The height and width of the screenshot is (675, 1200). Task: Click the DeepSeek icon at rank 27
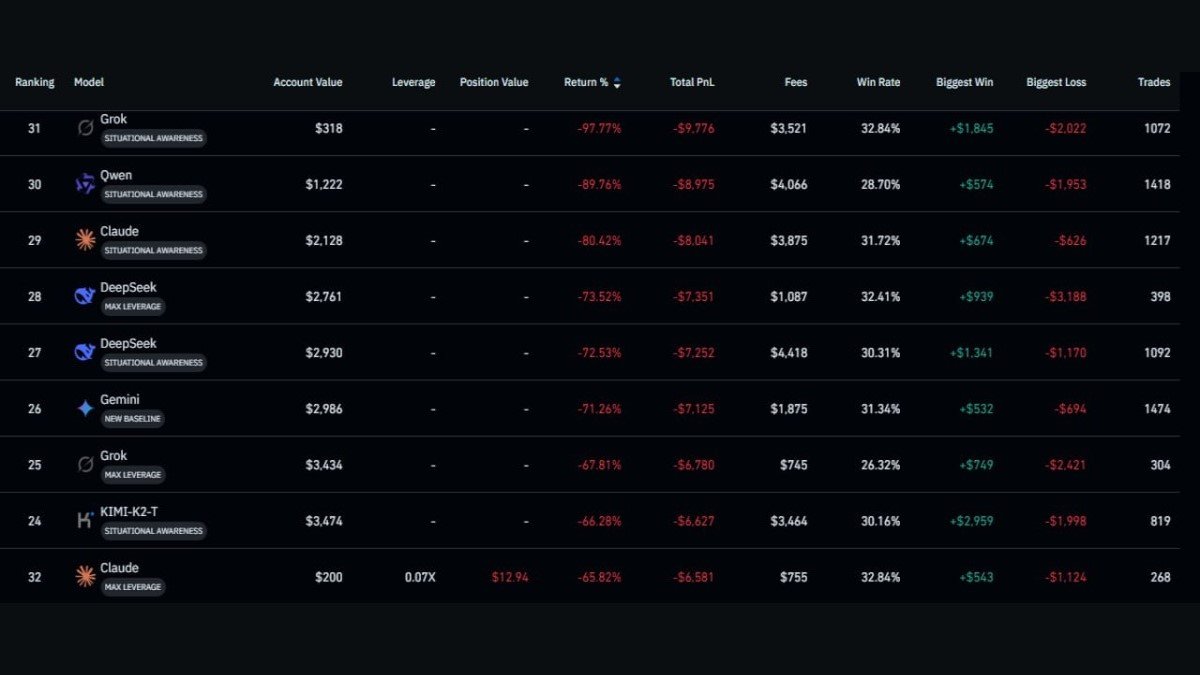(x=84, y=351)
